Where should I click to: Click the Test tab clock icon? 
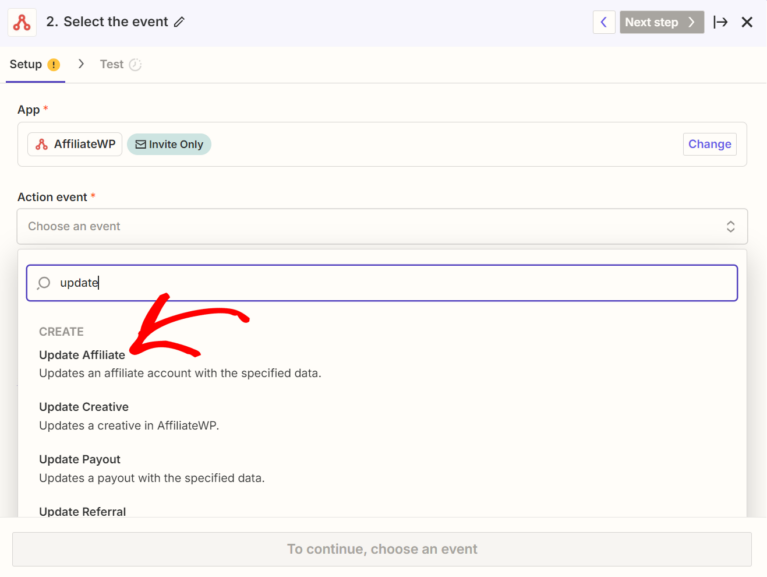(135, 65)
